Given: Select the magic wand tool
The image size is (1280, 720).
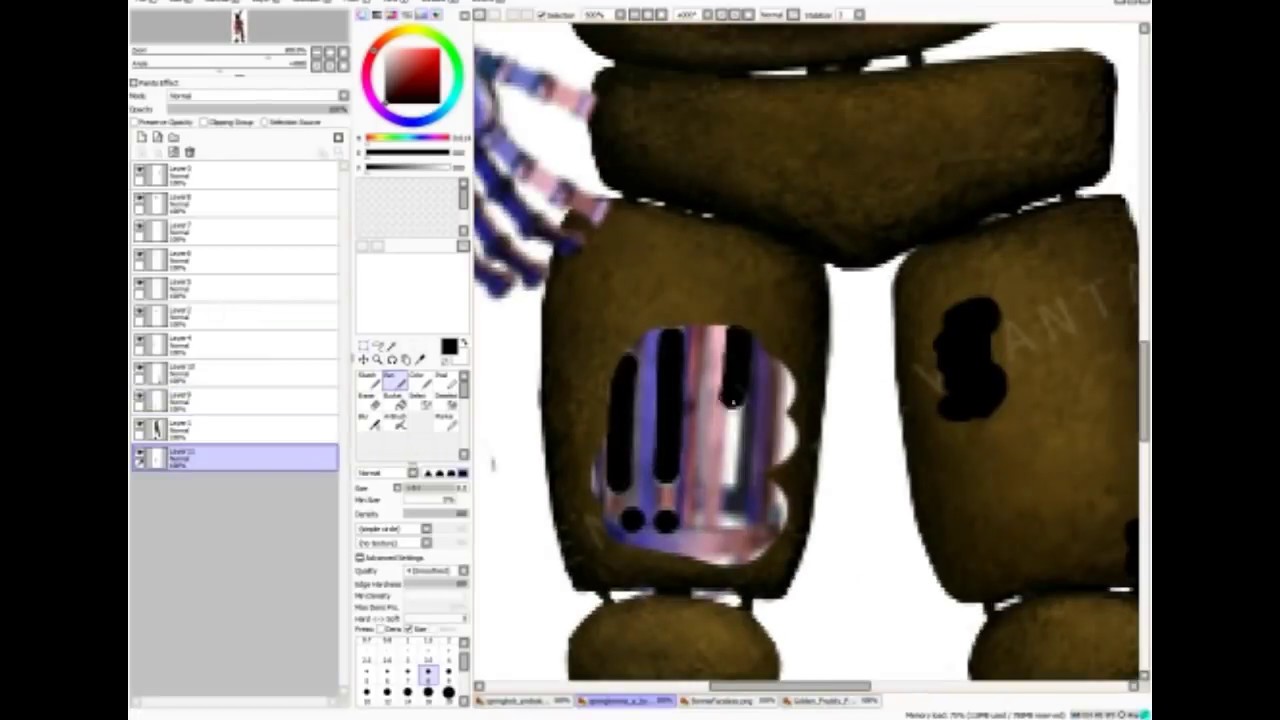Looking at the screenshot, I should [x=391, y=346].
